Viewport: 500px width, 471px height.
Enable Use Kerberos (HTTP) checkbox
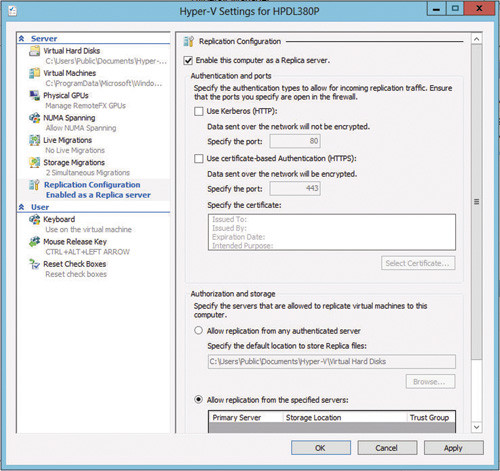click(199, 111)
